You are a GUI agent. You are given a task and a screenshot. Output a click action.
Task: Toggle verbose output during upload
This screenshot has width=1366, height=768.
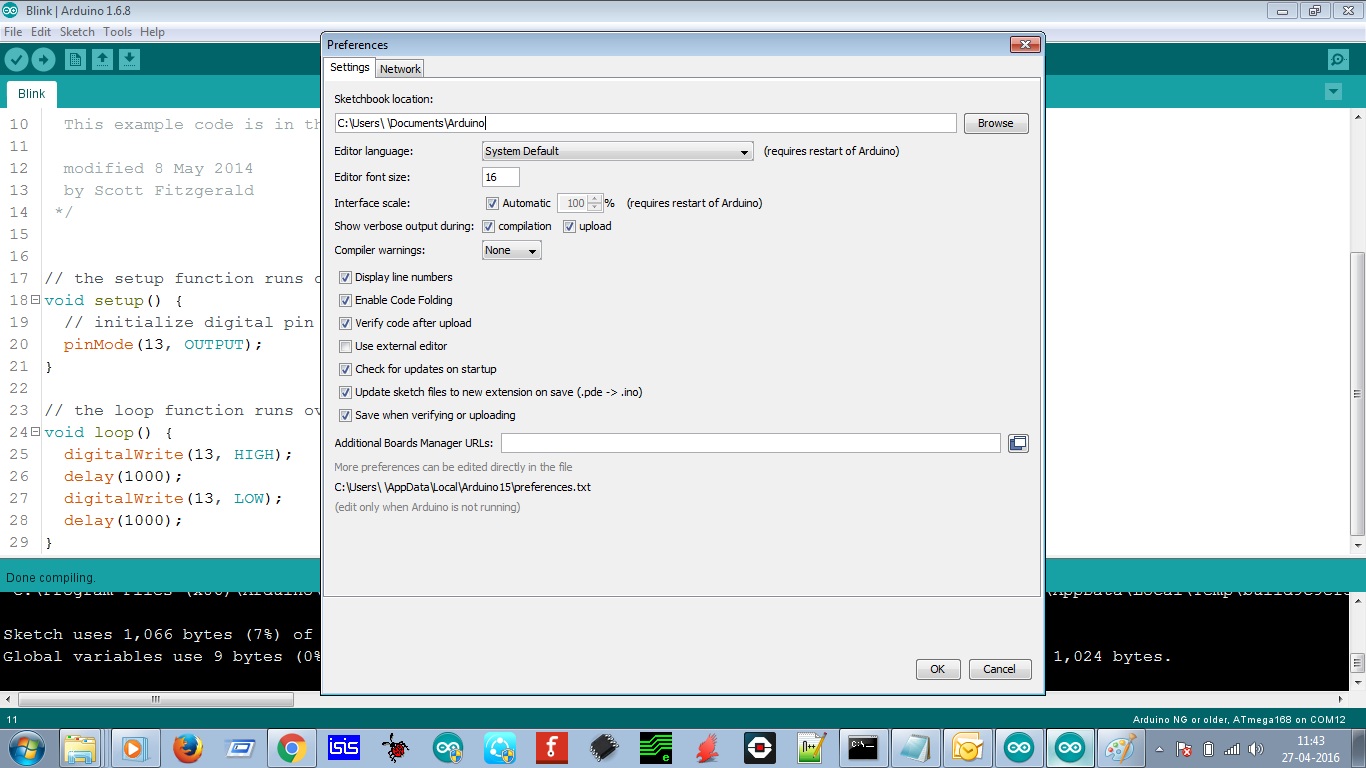point(569,226)
